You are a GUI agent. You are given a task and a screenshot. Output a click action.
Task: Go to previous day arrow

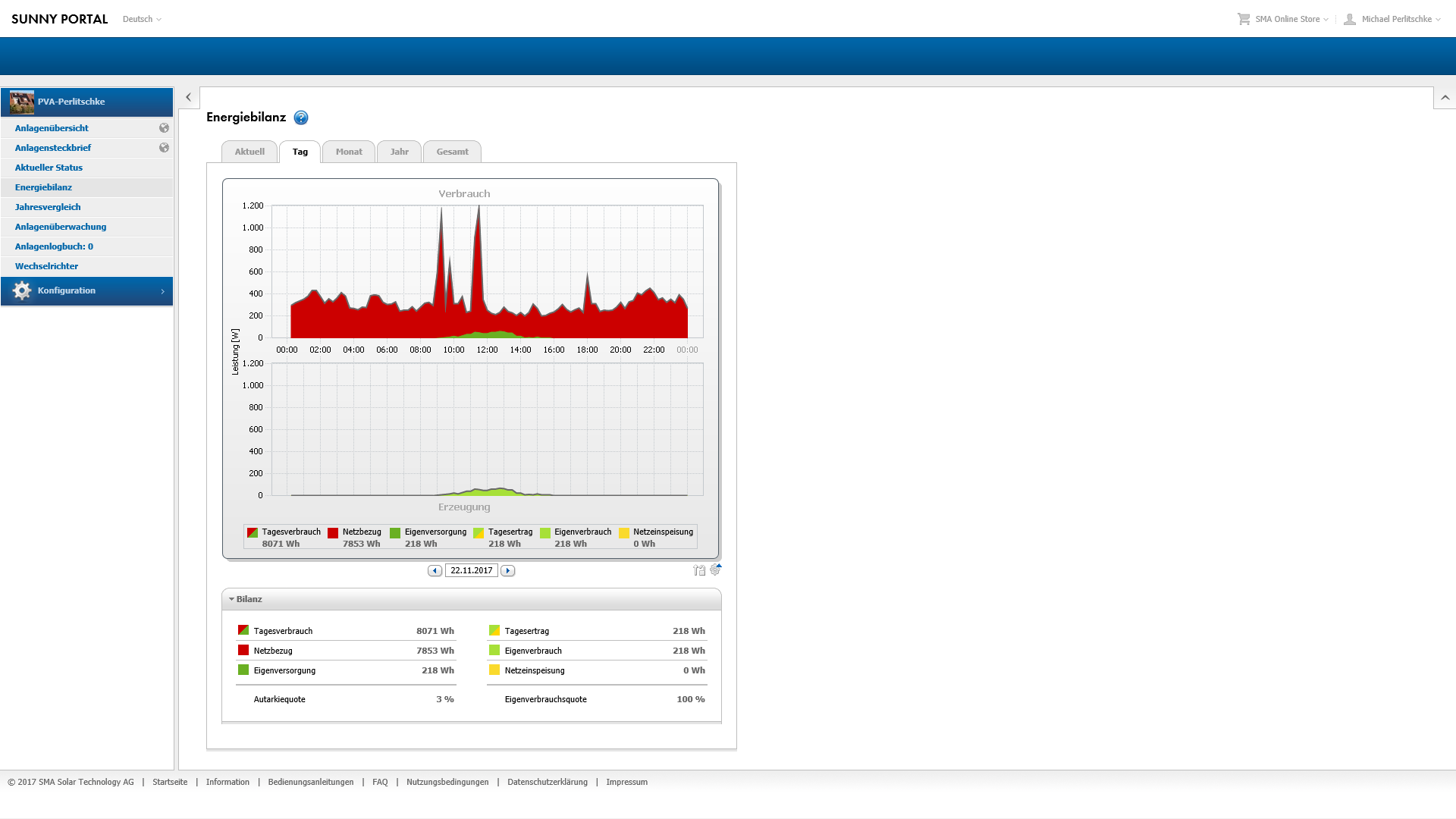[435, 570]
